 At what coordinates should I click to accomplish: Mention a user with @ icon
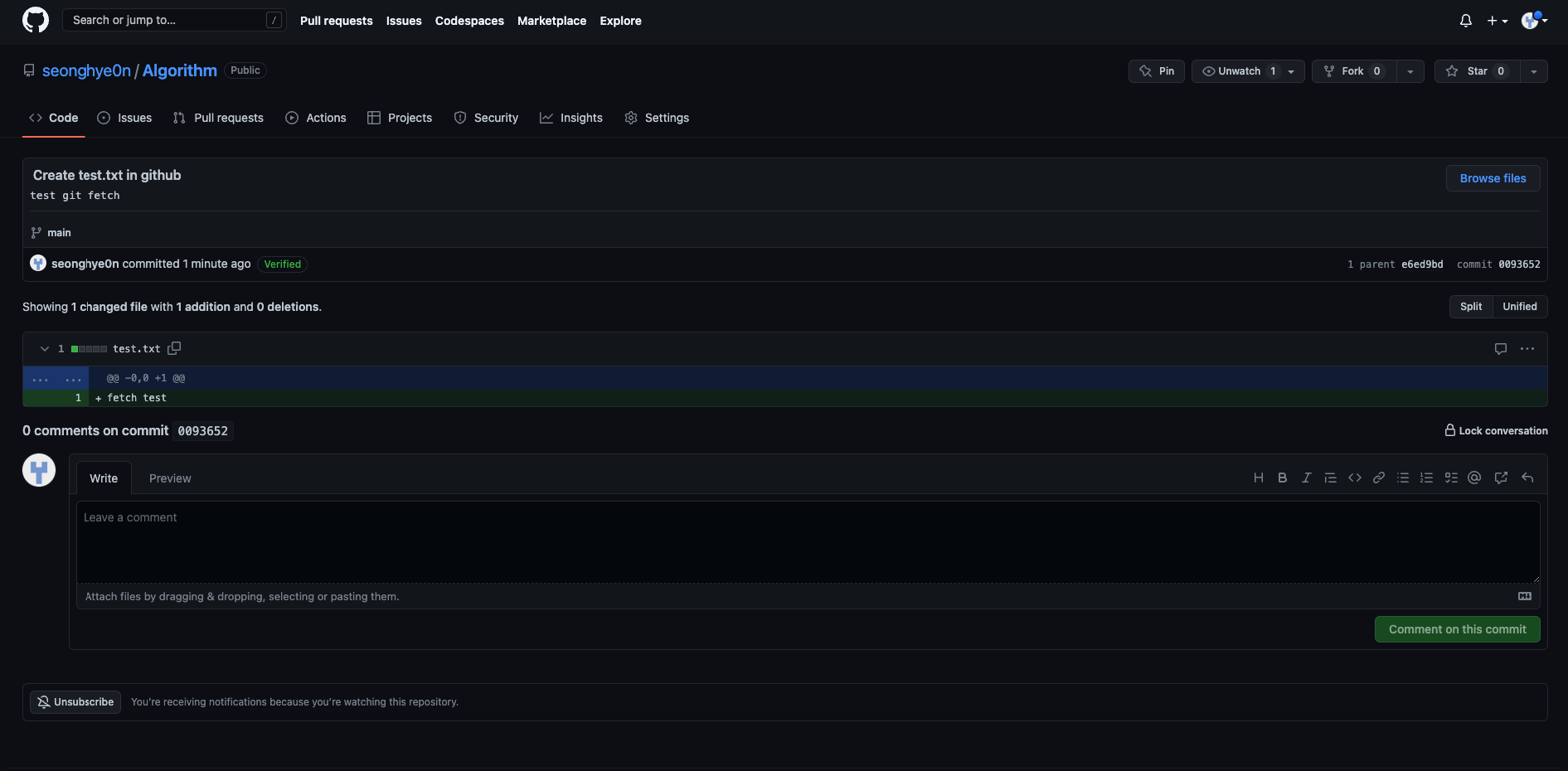point(1474,478)
